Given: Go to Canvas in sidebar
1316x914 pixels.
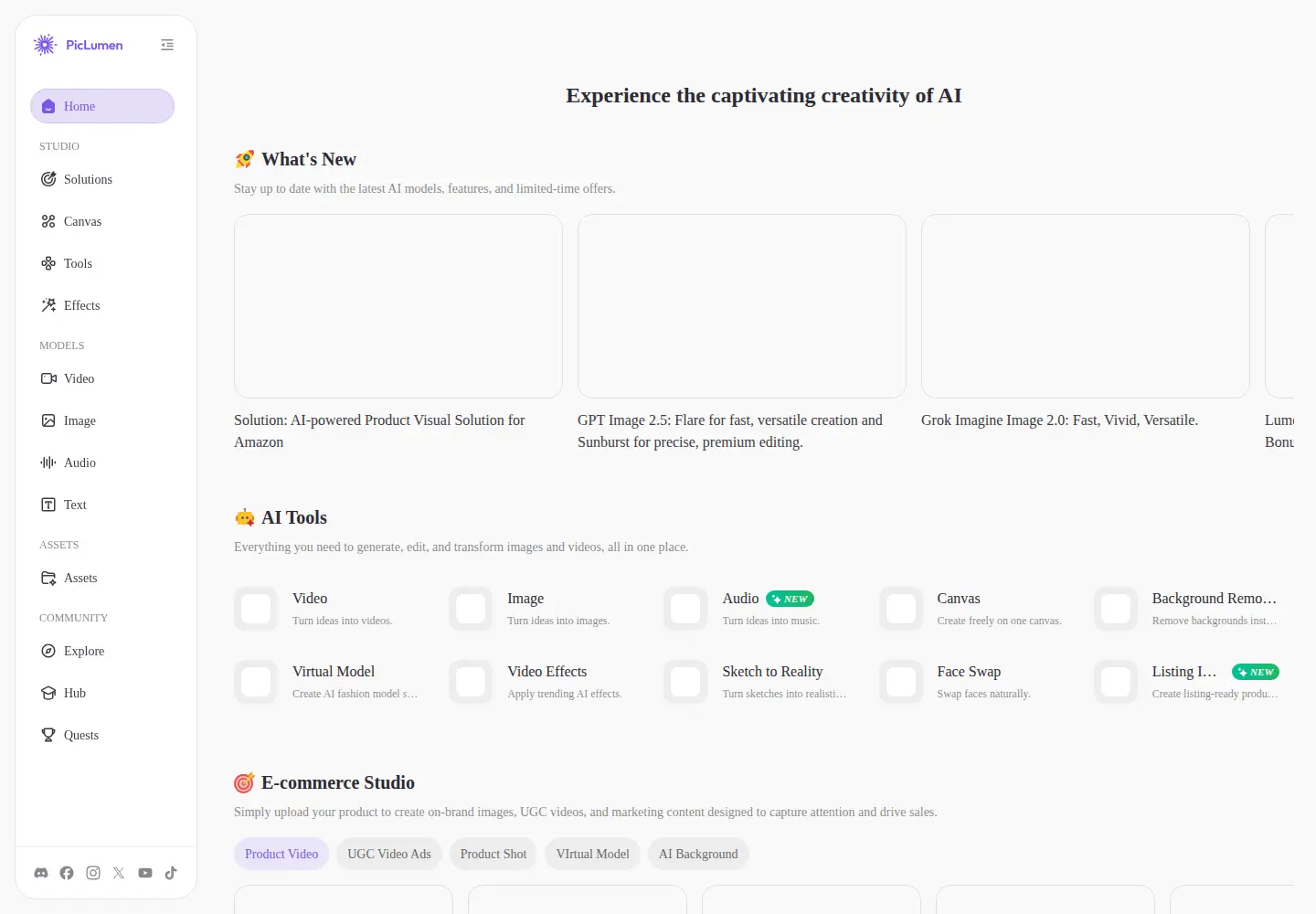Looking at the screenshot, I should [102, 221].
